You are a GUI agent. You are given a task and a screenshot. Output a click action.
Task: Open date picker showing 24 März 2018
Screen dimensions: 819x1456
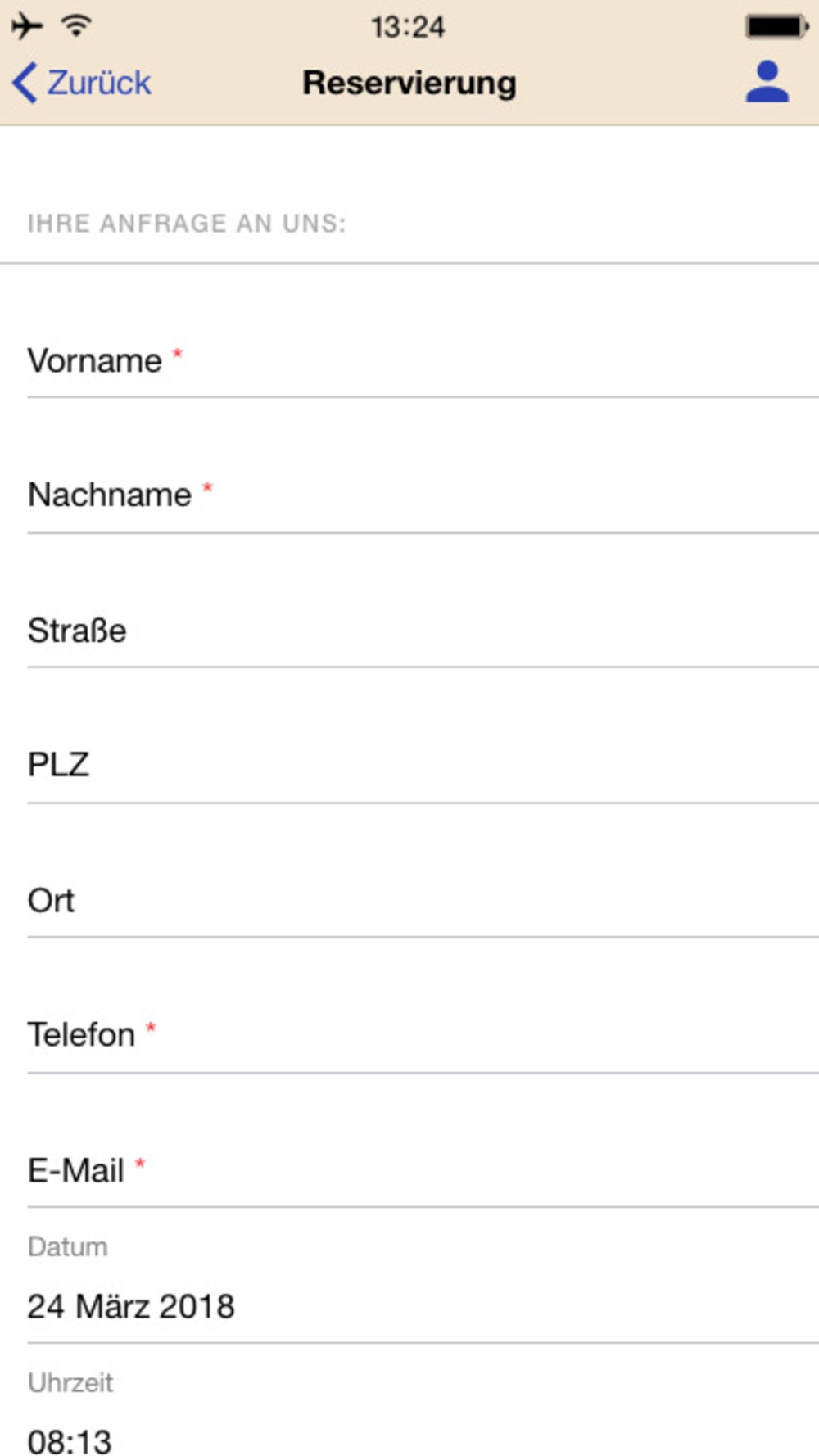click(x=423, y=1306)
